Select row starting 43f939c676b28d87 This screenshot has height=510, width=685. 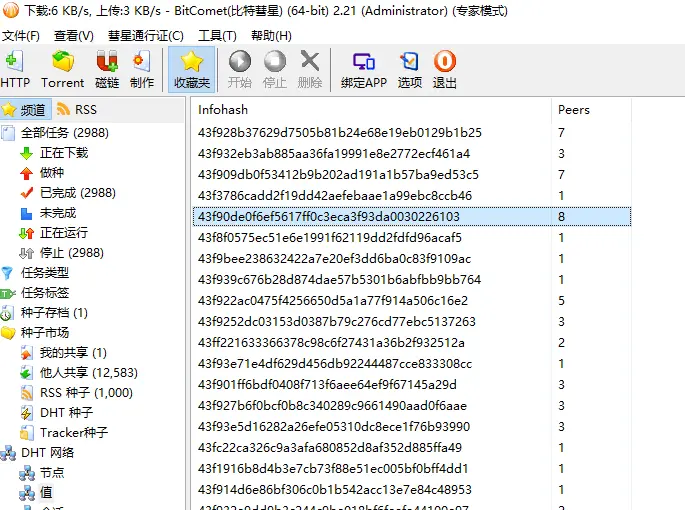coord(412,279)
